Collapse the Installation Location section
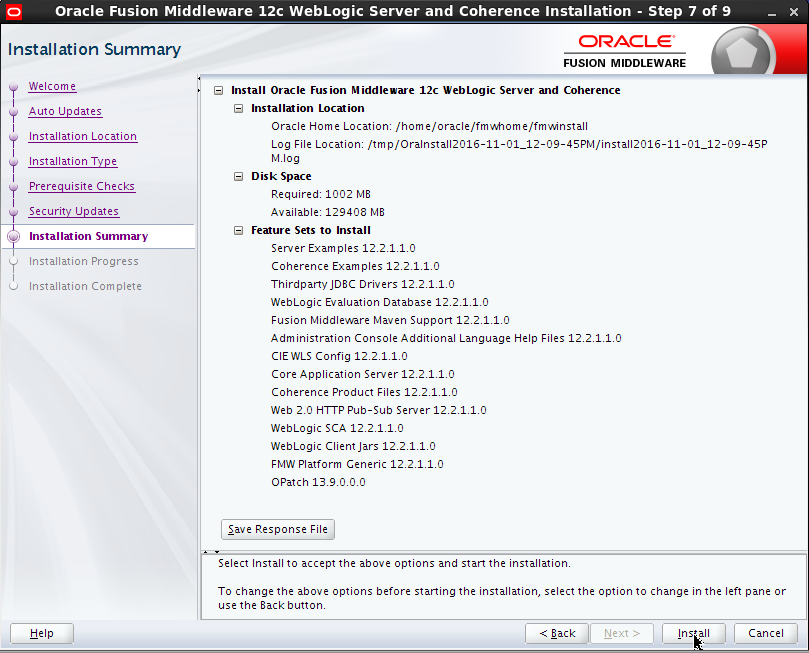 point(238,108)
